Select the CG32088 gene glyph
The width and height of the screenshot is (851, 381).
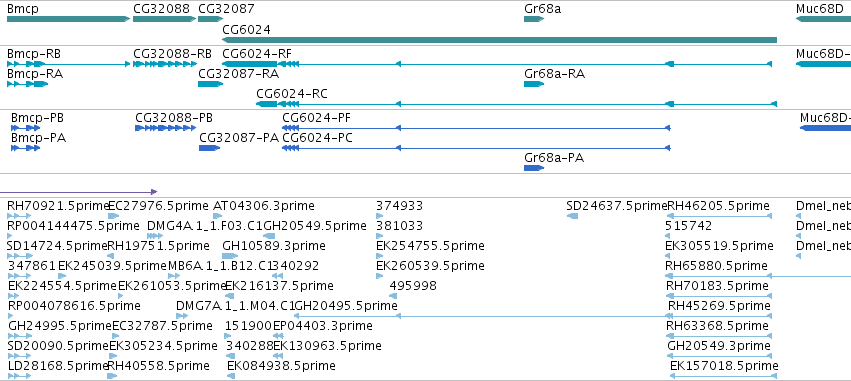click(164, 19)
